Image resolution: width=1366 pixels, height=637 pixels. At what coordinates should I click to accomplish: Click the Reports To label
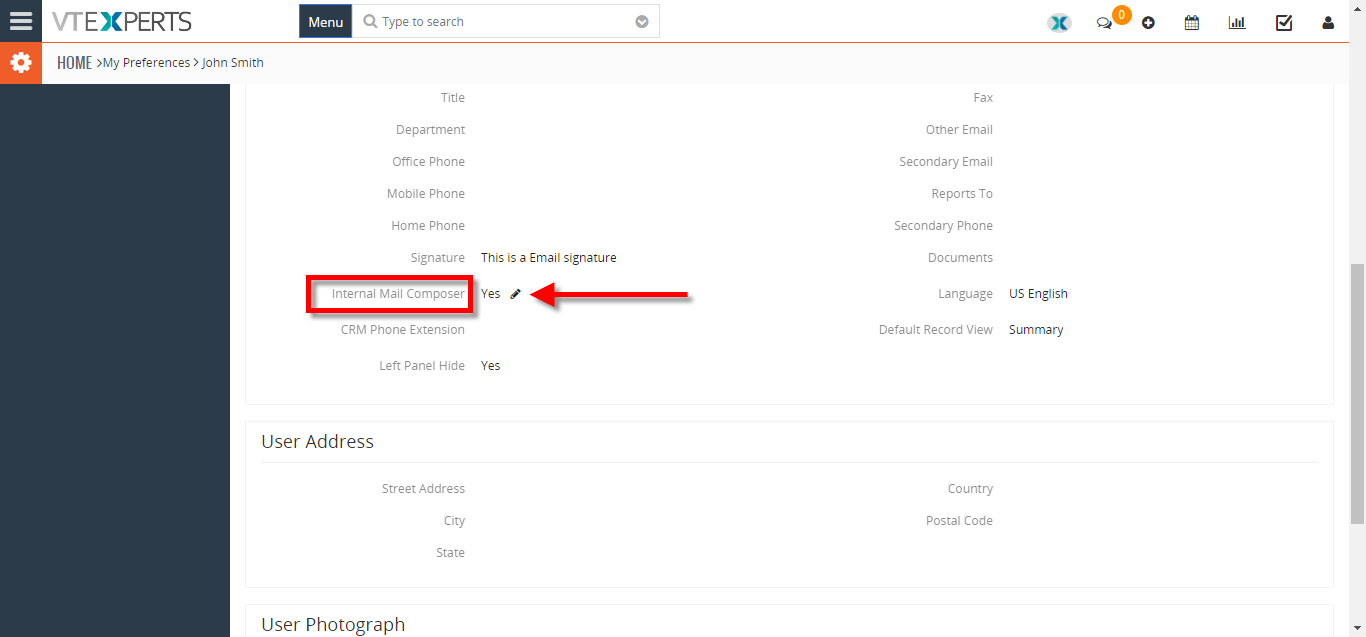(962, 194)
